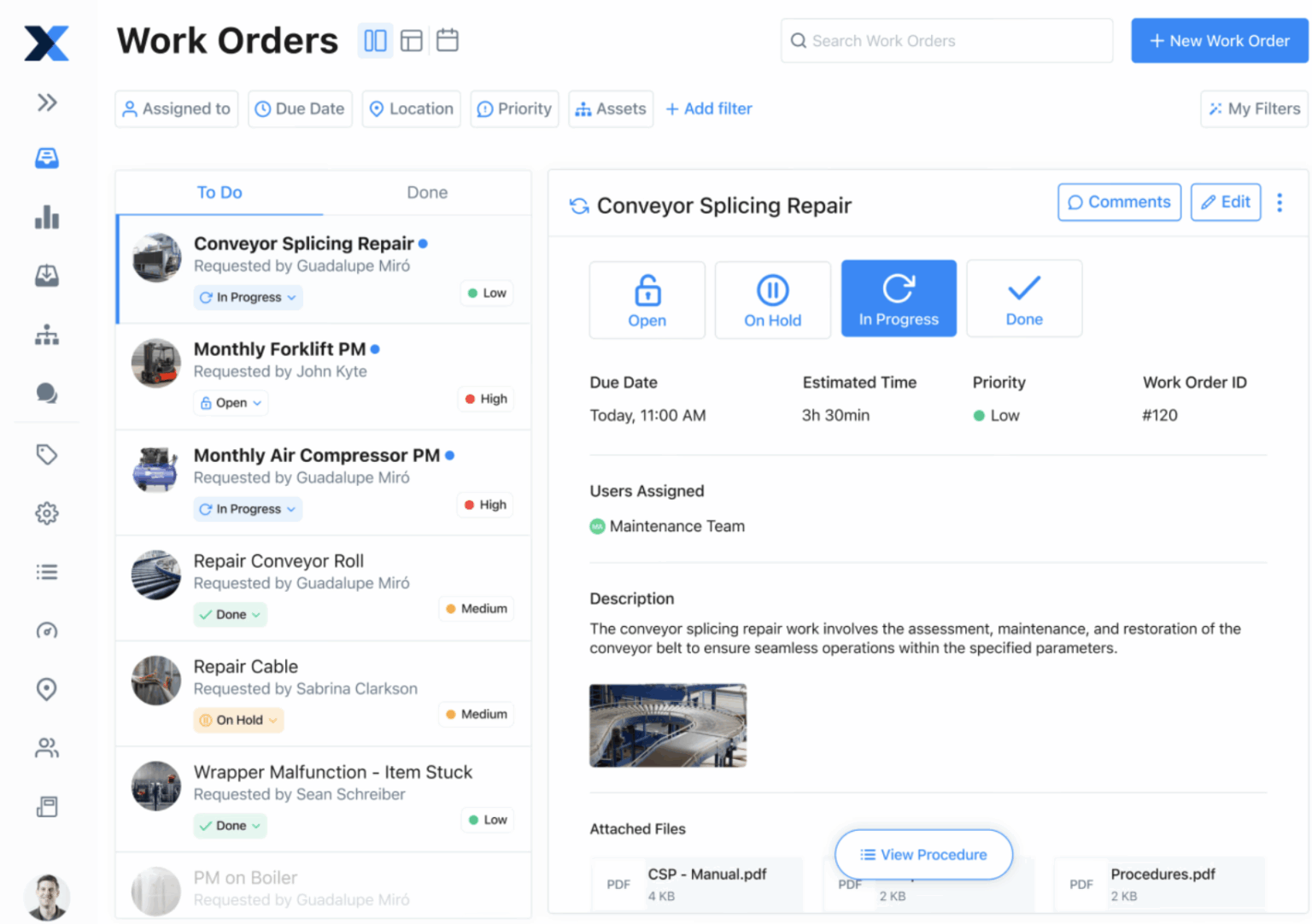Set work order status to On Hold
This screenshot has width=1312, height=924.
[x=772, y=300]
